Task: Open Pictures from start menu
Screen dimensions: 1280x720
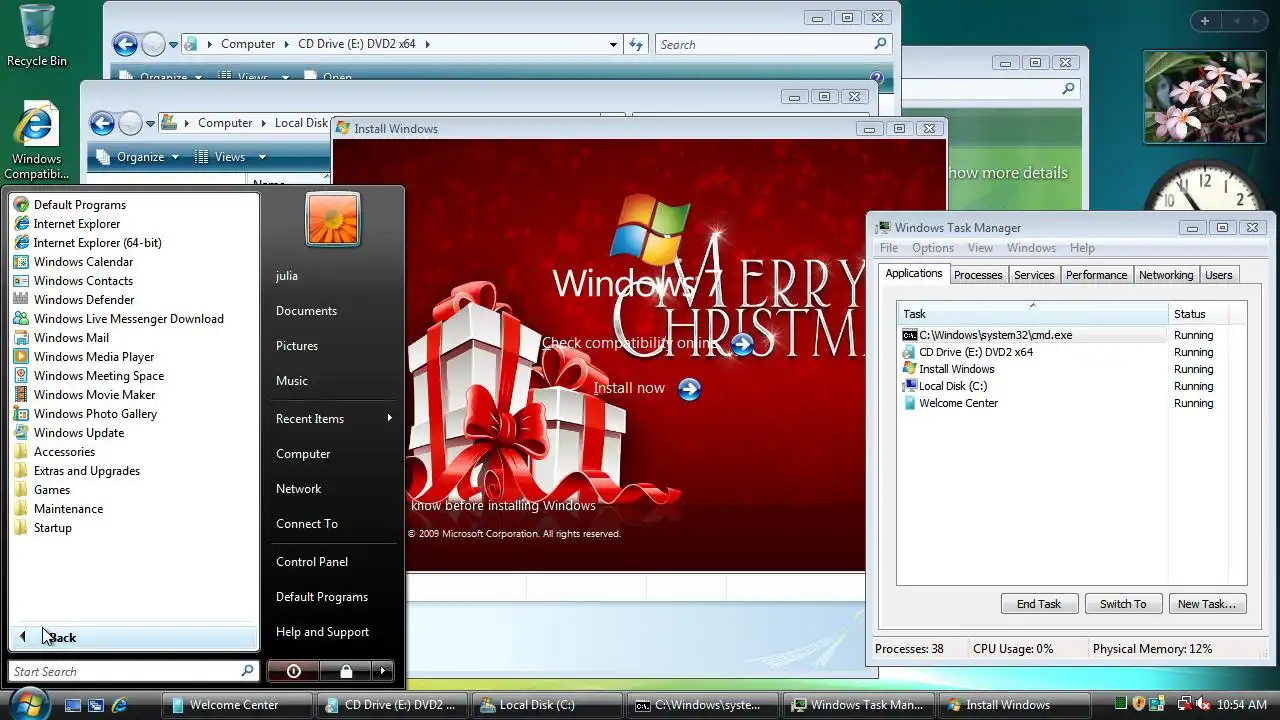Action: click(x=297, y=346)
